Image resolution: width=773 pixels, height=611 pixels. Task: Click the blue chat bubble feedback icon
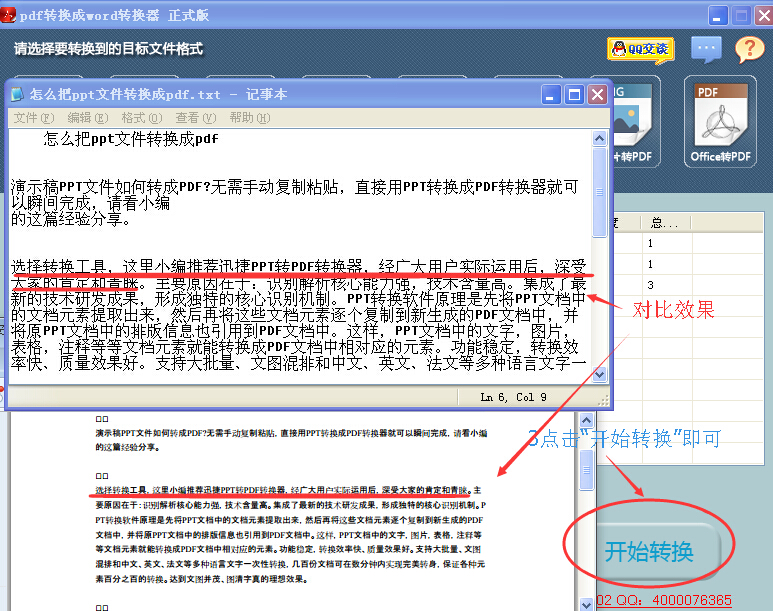(706, 49)
